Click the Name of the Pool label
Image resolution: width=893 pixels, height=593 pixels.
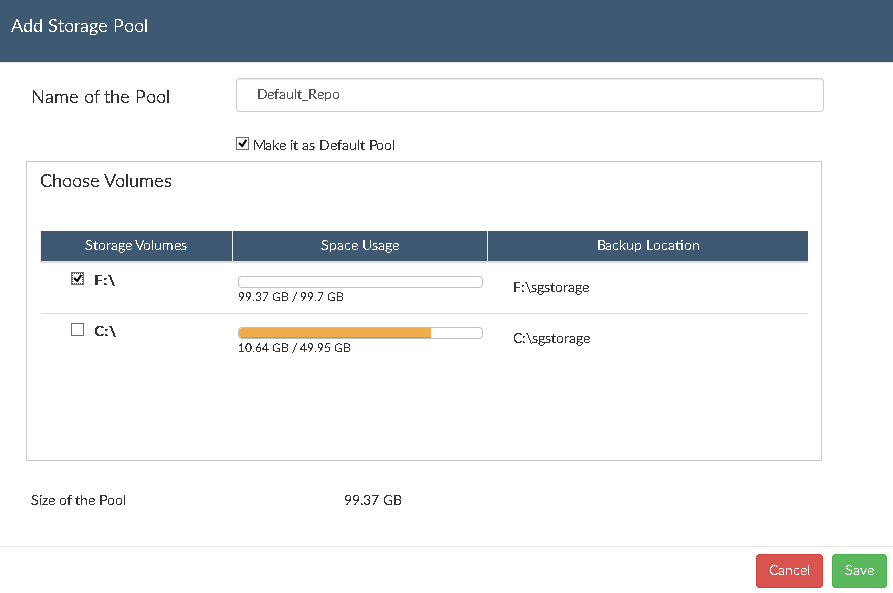pyautogui.click(x=101, y=97)
